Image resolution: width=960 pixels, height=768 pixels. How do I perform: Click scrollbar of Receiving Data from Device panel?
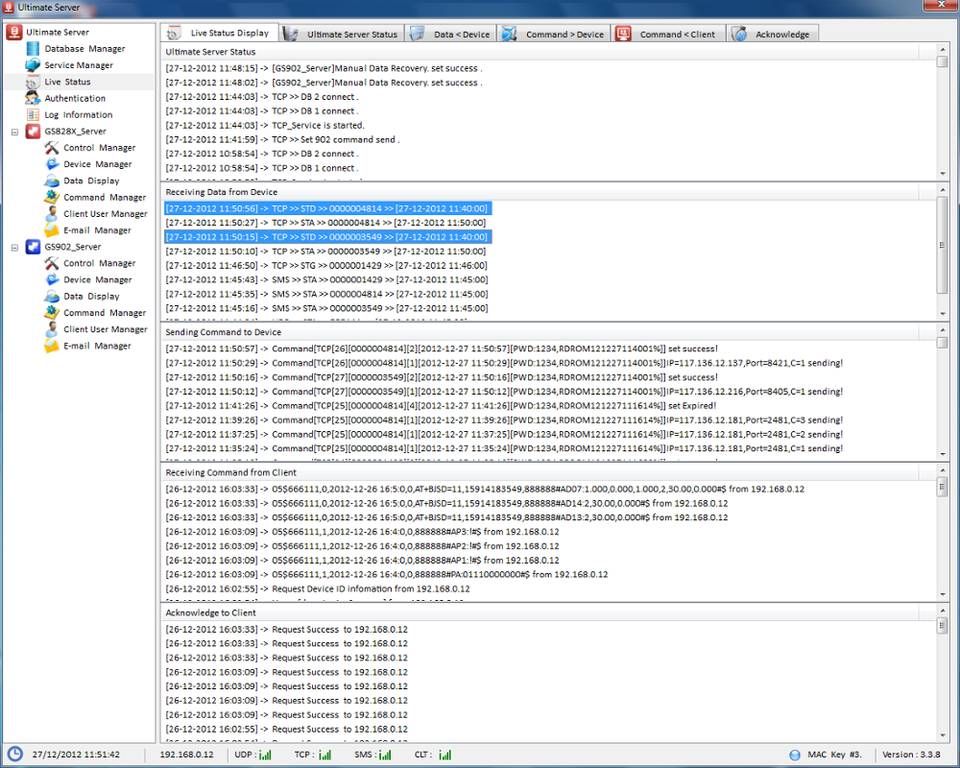(942, 250)
